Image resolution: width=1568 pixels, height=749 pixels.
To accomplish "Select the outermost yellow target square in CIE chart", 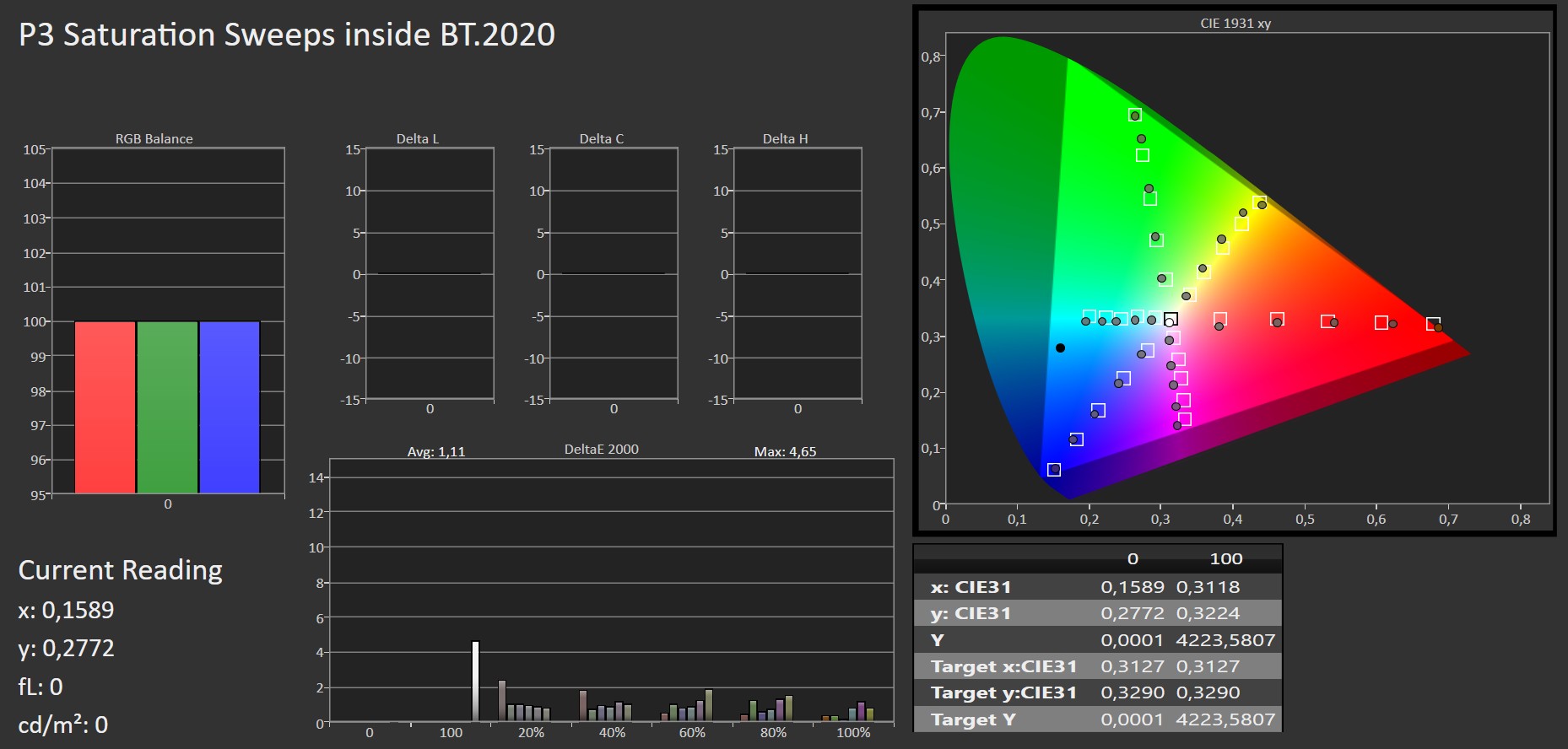I will click(x=1260, y=202).
